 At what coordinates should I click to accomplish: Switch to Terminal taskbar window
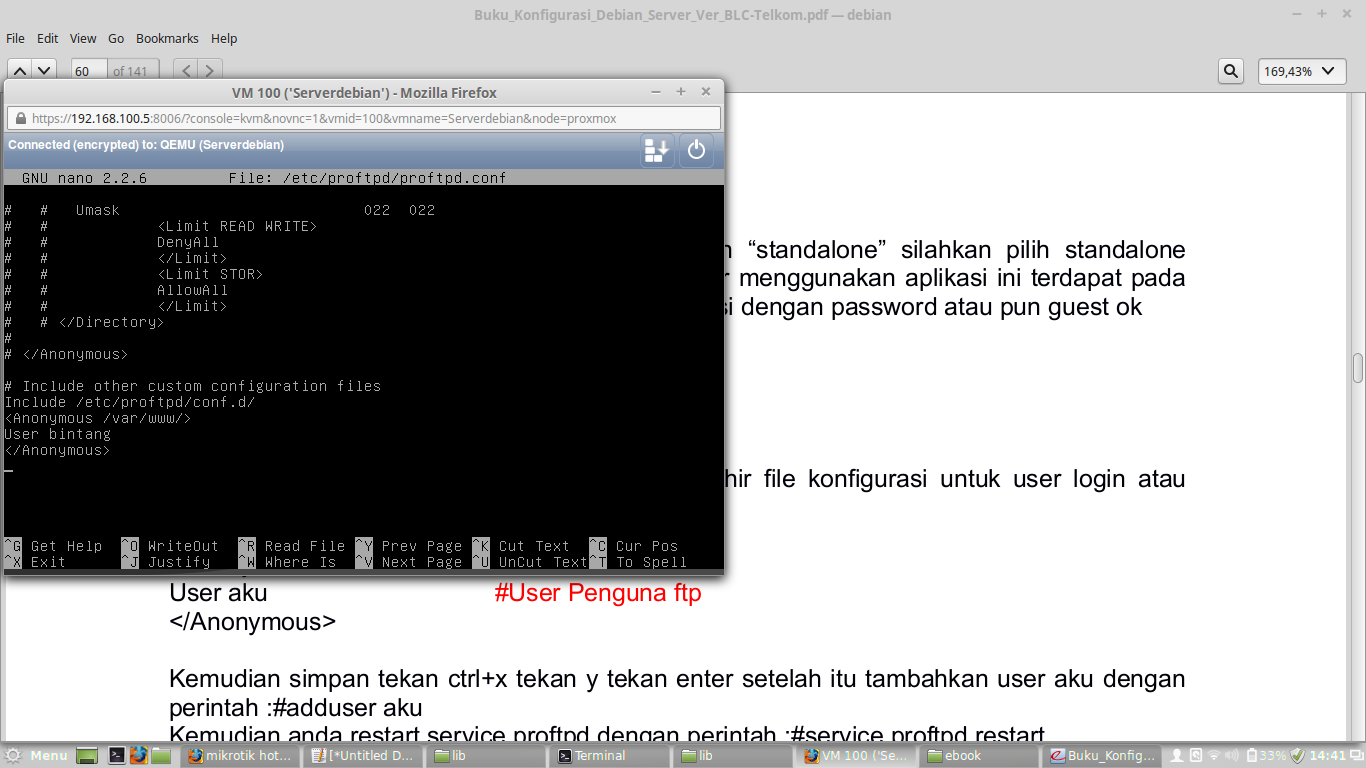point(610,756)
